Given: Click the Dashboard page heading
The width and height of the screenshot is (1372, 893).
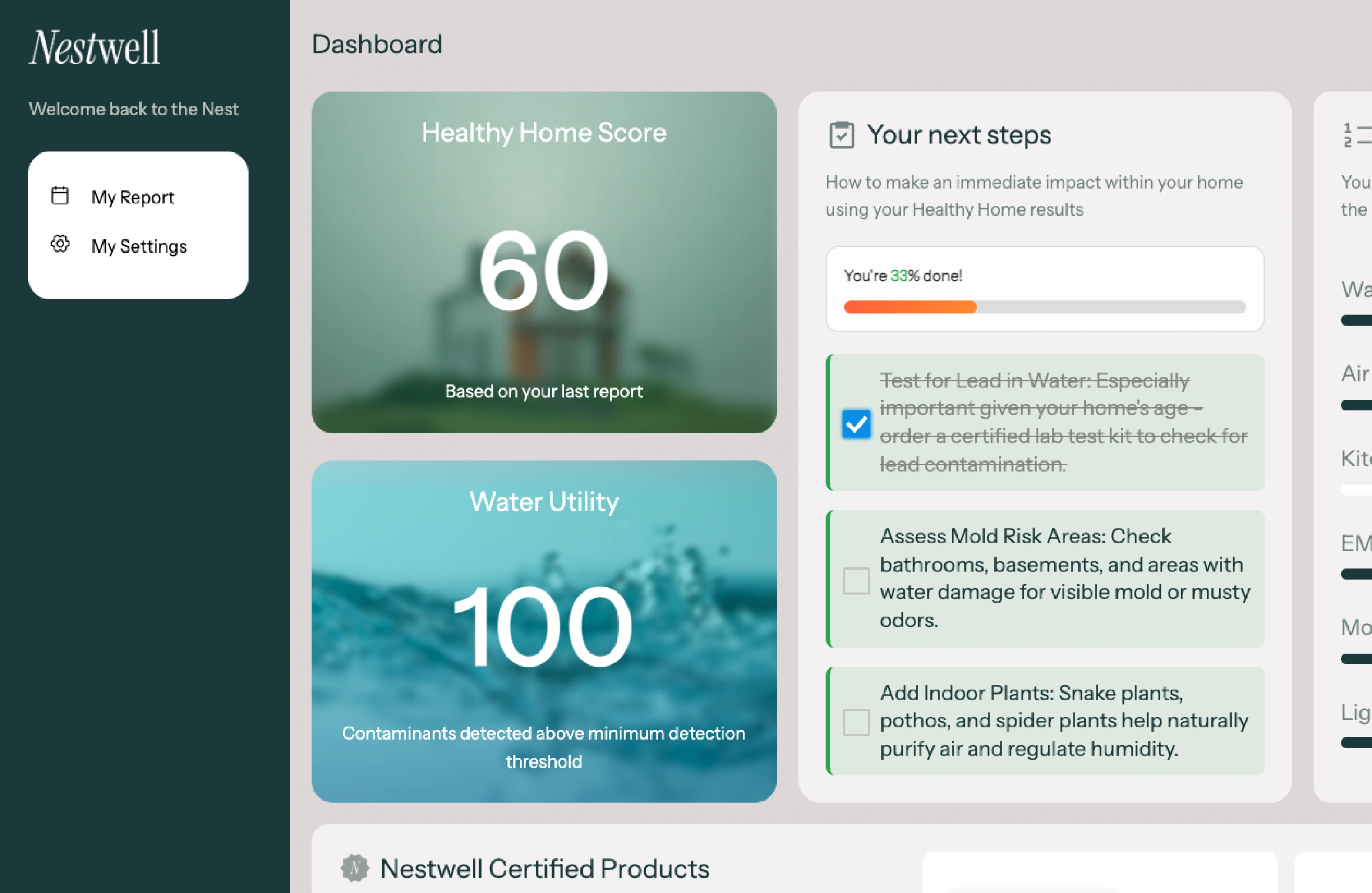Looking at the screenshot, I should (377, 44).
